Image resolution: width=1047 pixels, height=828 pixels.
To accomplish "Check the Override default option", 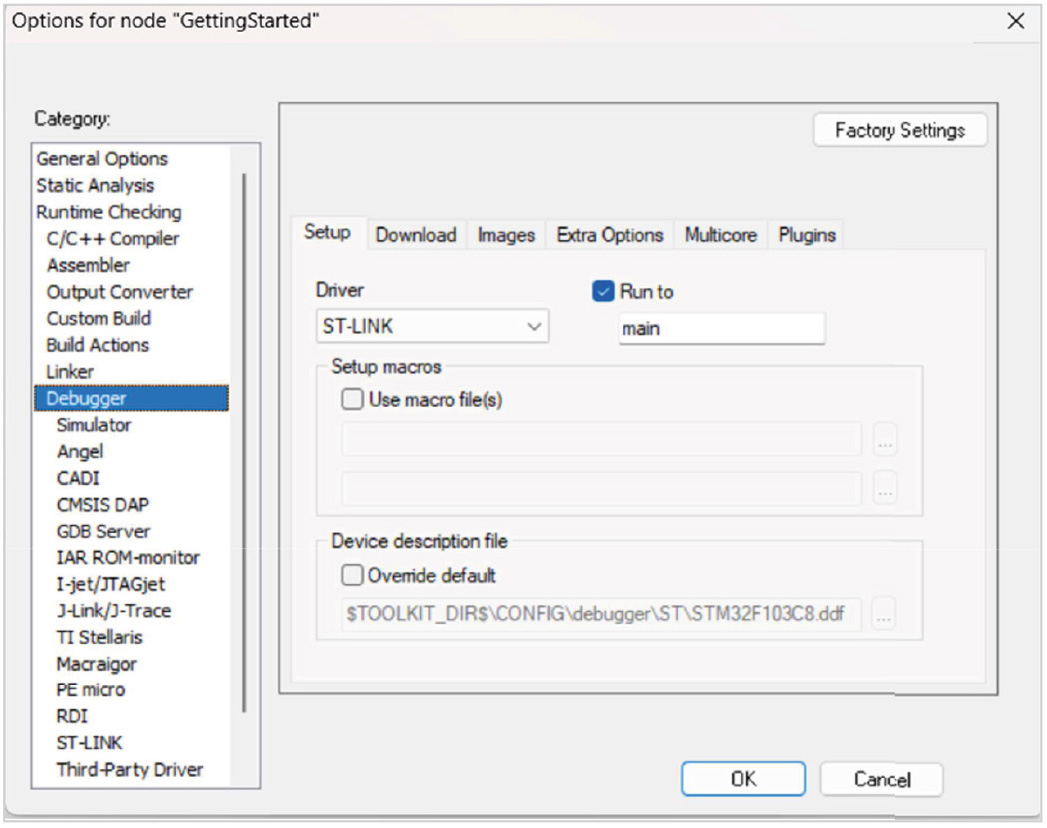I will tap(352, 576).
